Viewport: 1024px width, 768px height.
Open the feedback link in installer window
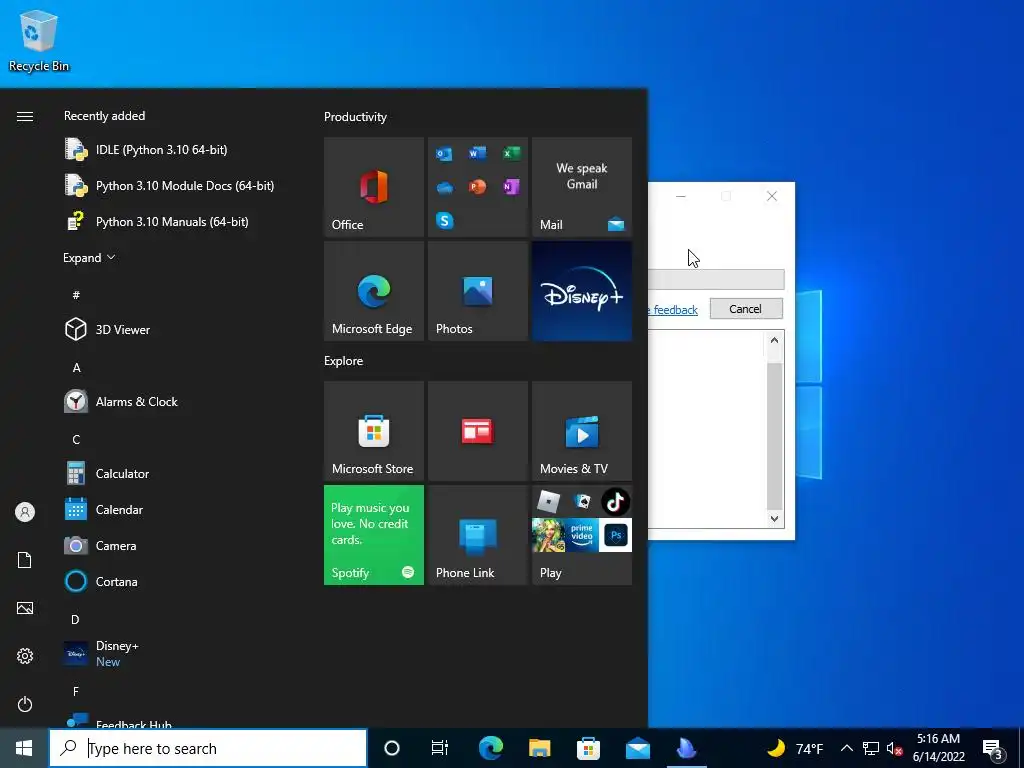675,310
